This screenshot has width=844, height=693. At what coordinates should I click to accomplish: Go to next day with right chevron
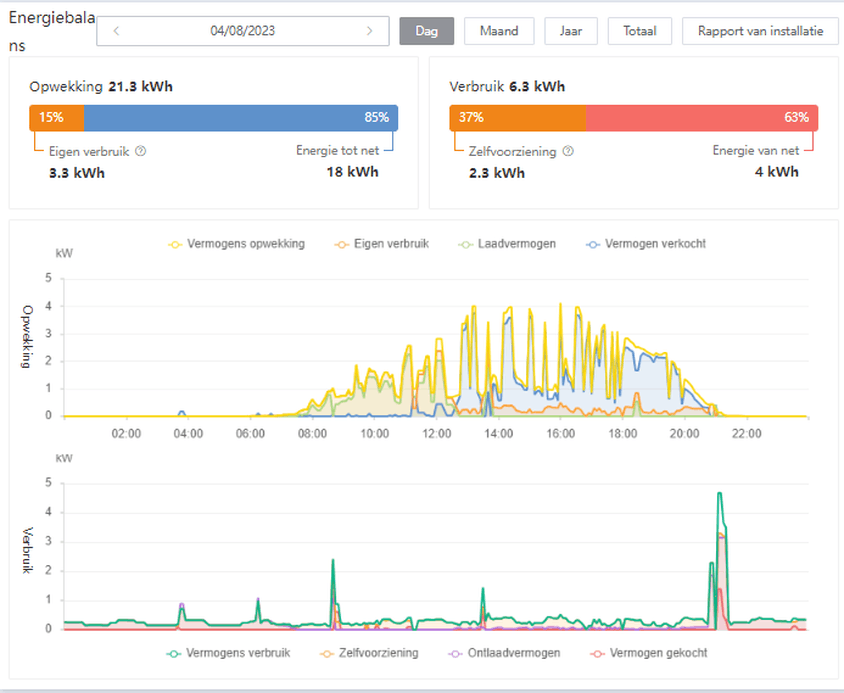(370, 31)
